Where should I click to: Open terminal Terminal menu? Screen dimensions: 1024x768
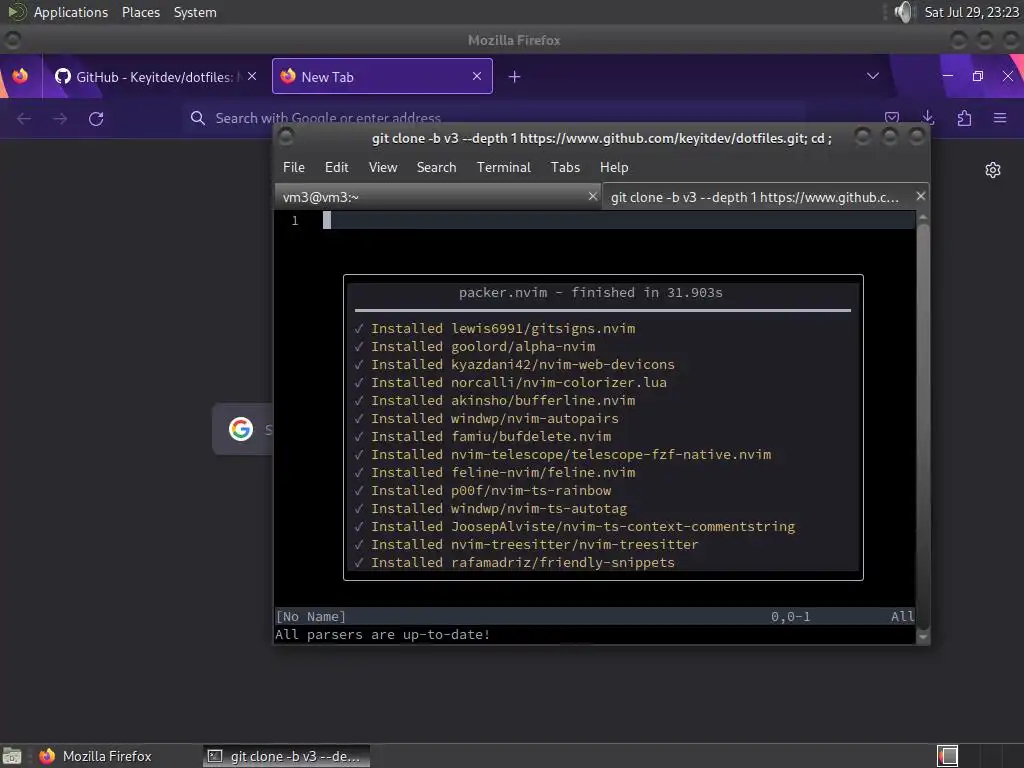[x=504, y=167]
